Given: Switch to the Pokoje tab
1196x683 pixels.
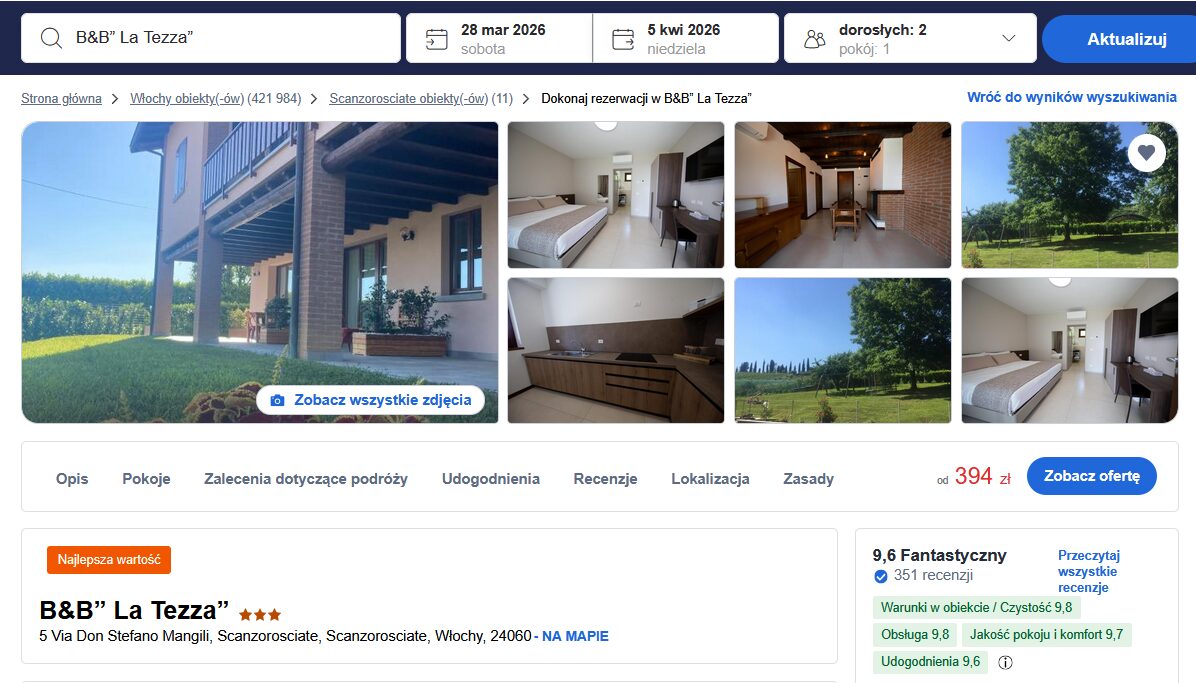Looking at the screenshot, I should (146, 478).
